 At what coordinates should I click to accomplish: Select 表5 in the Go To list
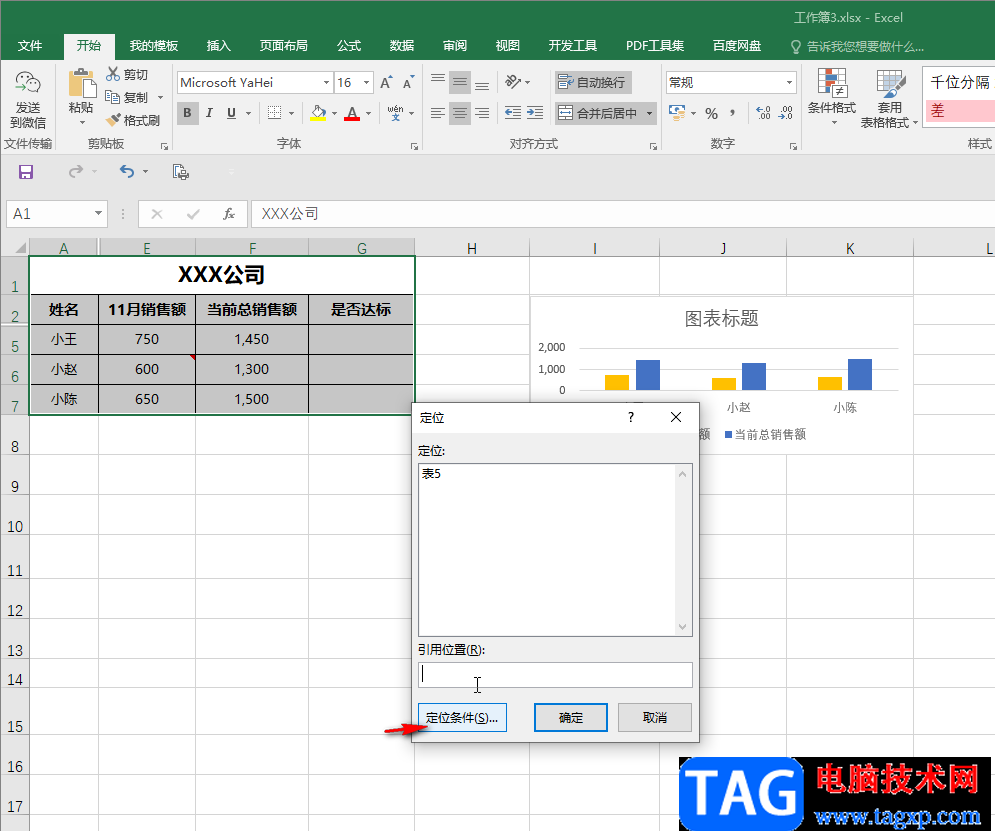coord(432,474)
